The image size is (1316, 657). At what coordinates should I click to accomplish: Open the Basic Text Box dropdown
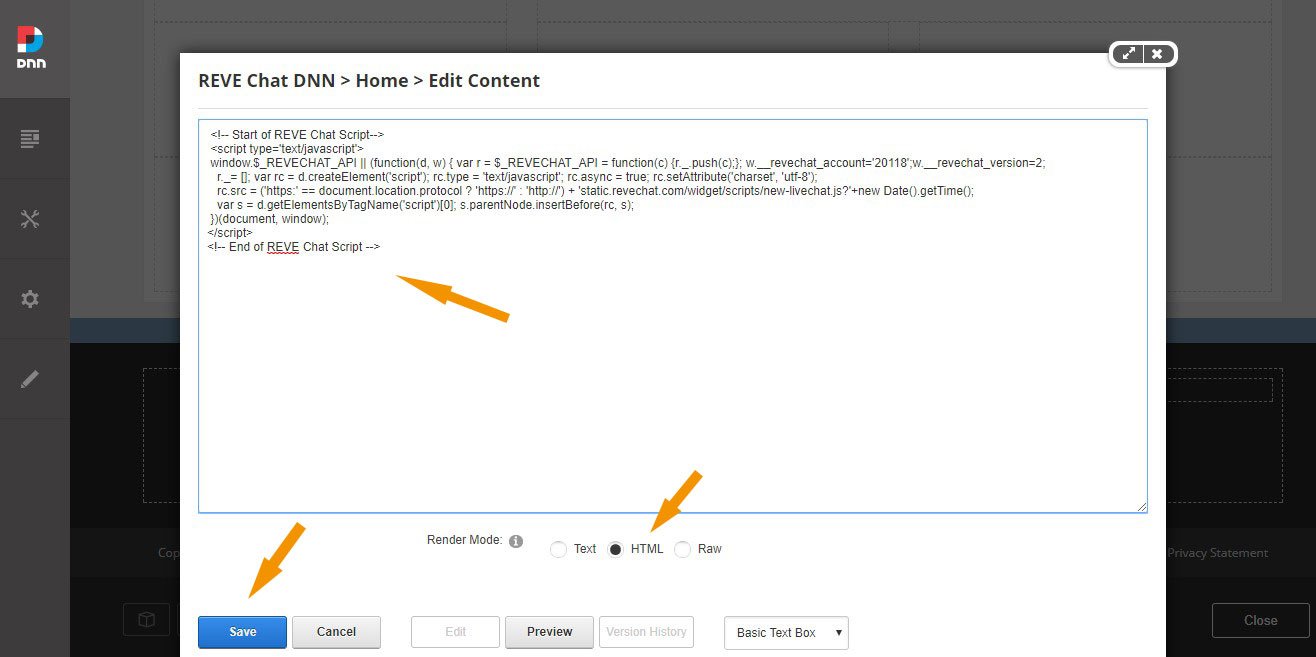pos(786,632)
